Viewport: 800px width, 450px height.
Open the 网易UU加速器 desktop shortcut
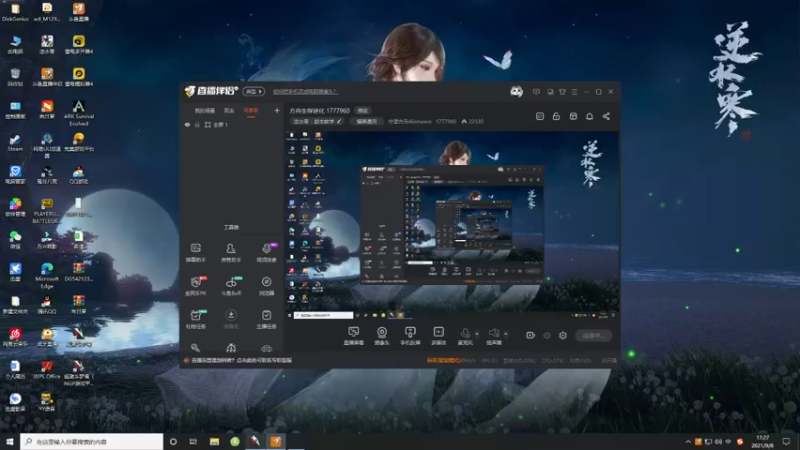tap(47, 145)
